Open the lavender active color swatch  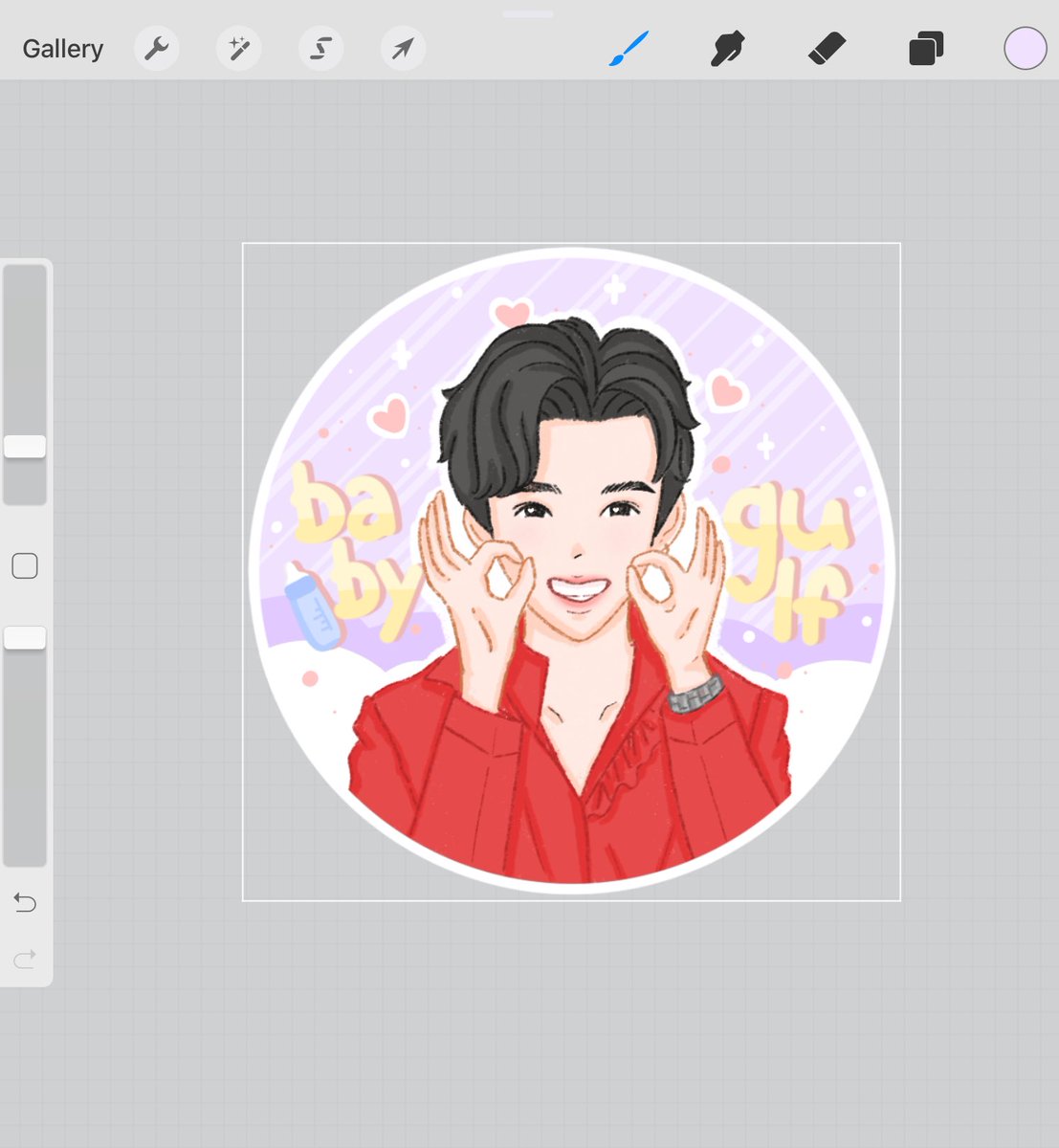1026,48
